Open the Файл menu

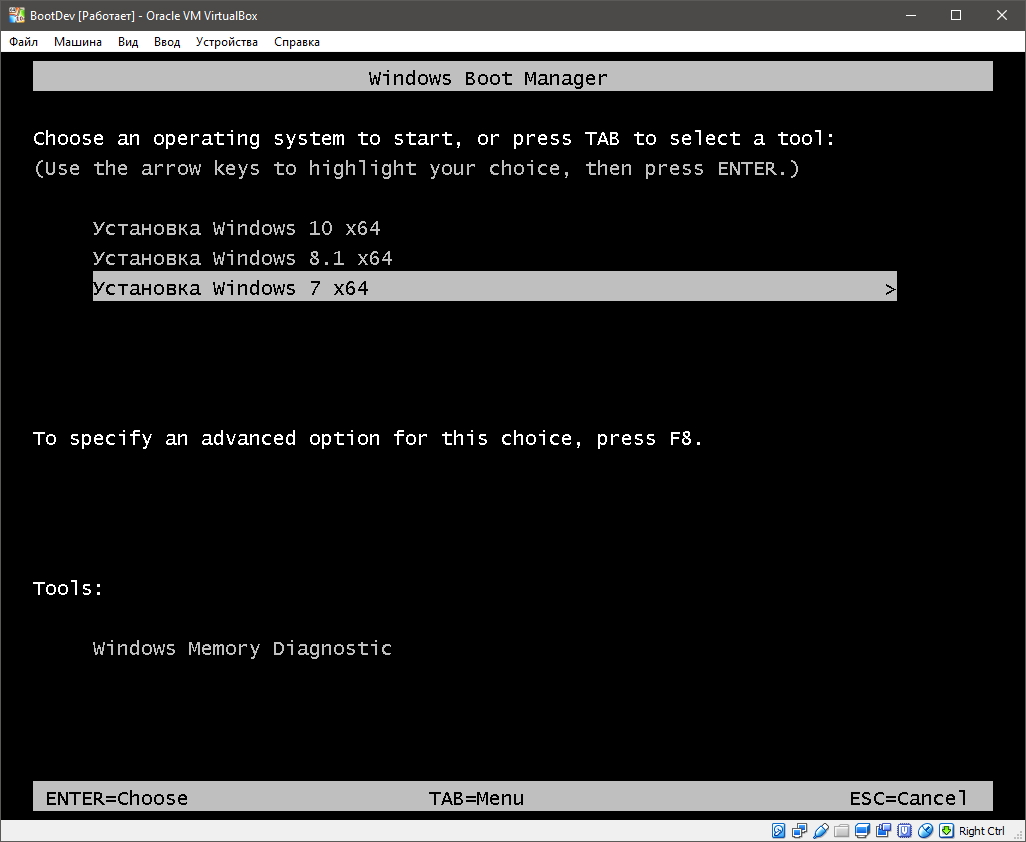(24, 42)
